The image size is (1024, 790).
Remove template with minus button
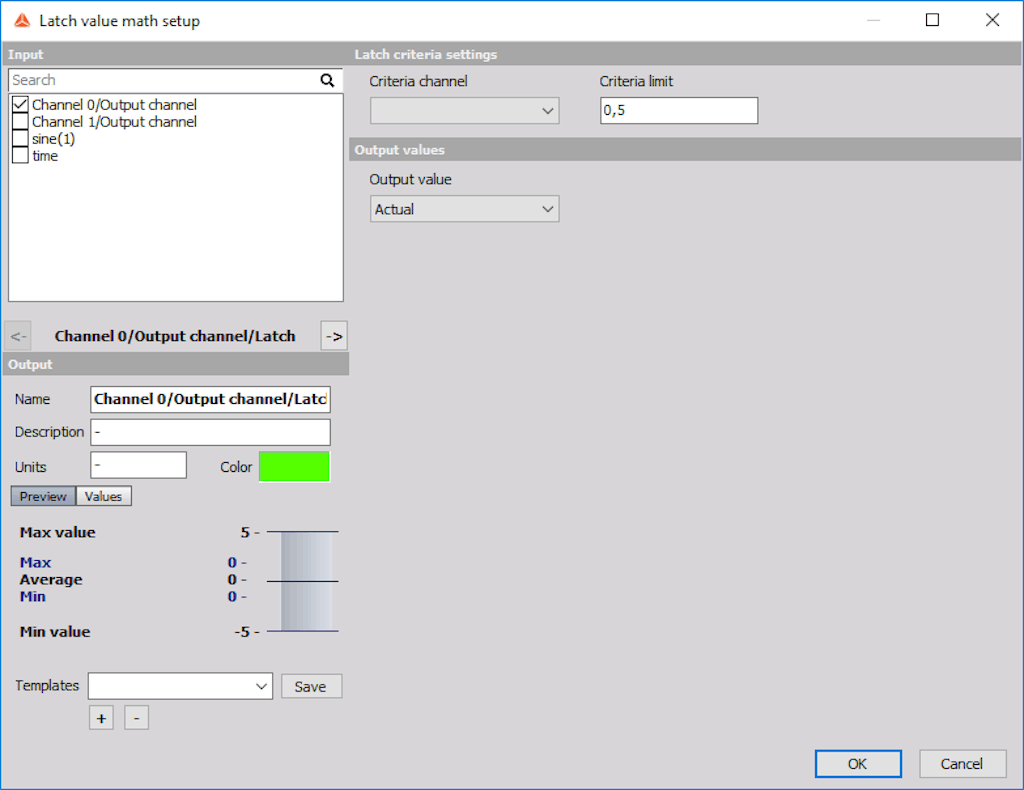pyautogui.click(x=136, y=718)
